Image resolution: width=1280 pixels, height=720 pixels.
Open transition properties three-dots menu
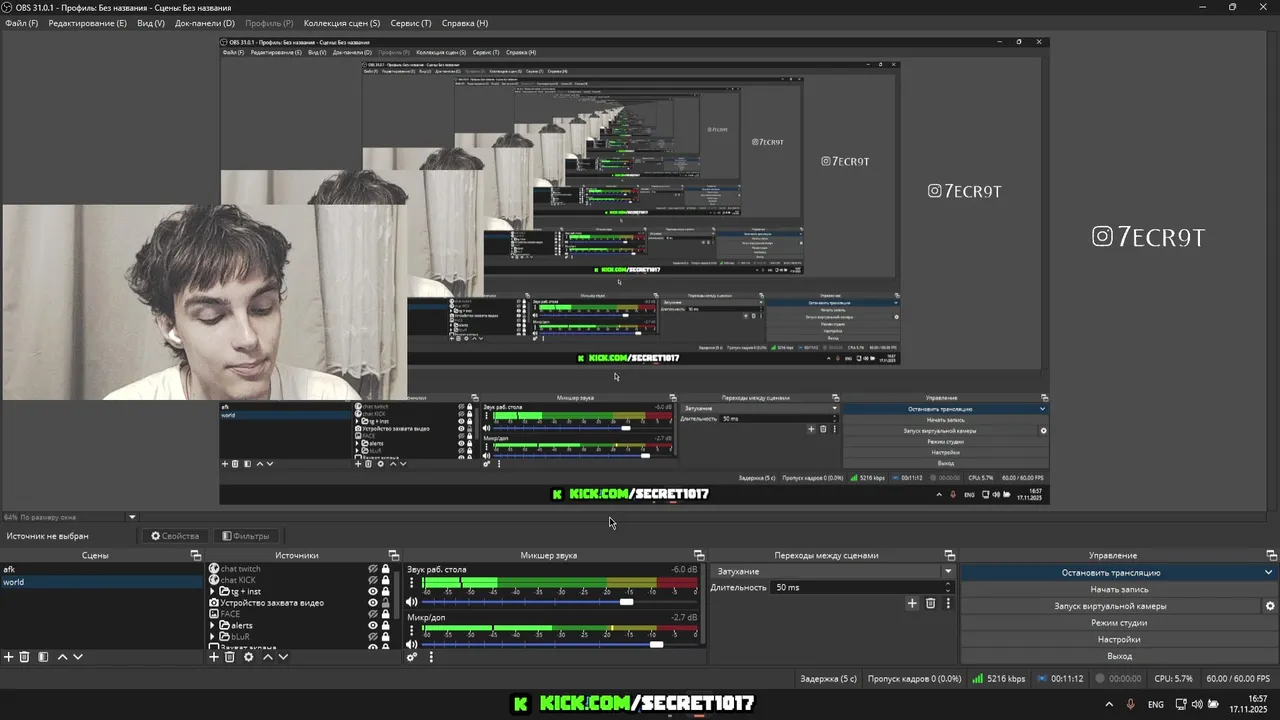click(948, 603)
